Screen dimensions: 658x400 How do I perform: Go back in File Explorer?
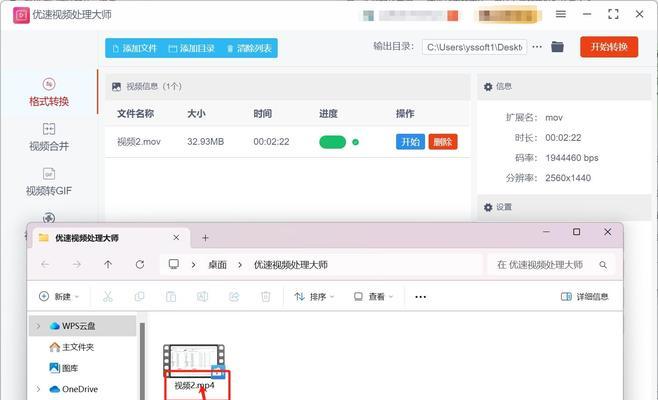(x=45, y=264)
